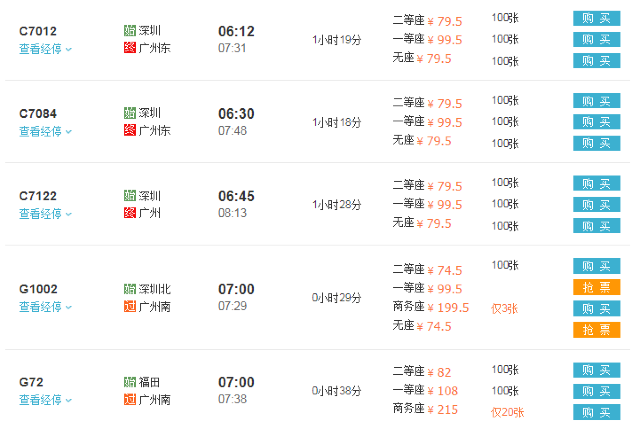Click green origin icon beside 福田 for G72
This screenshot has height=429, width=640.
130,382
